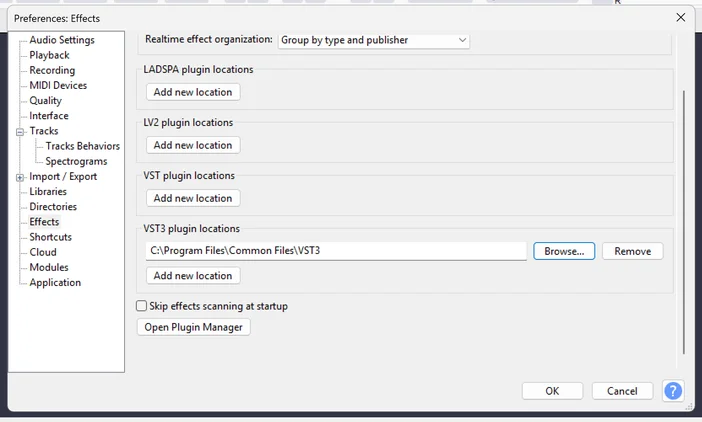The image size is (702, 422).
Task: Expand the Import / Export tree node
Action: pos(20,177)
